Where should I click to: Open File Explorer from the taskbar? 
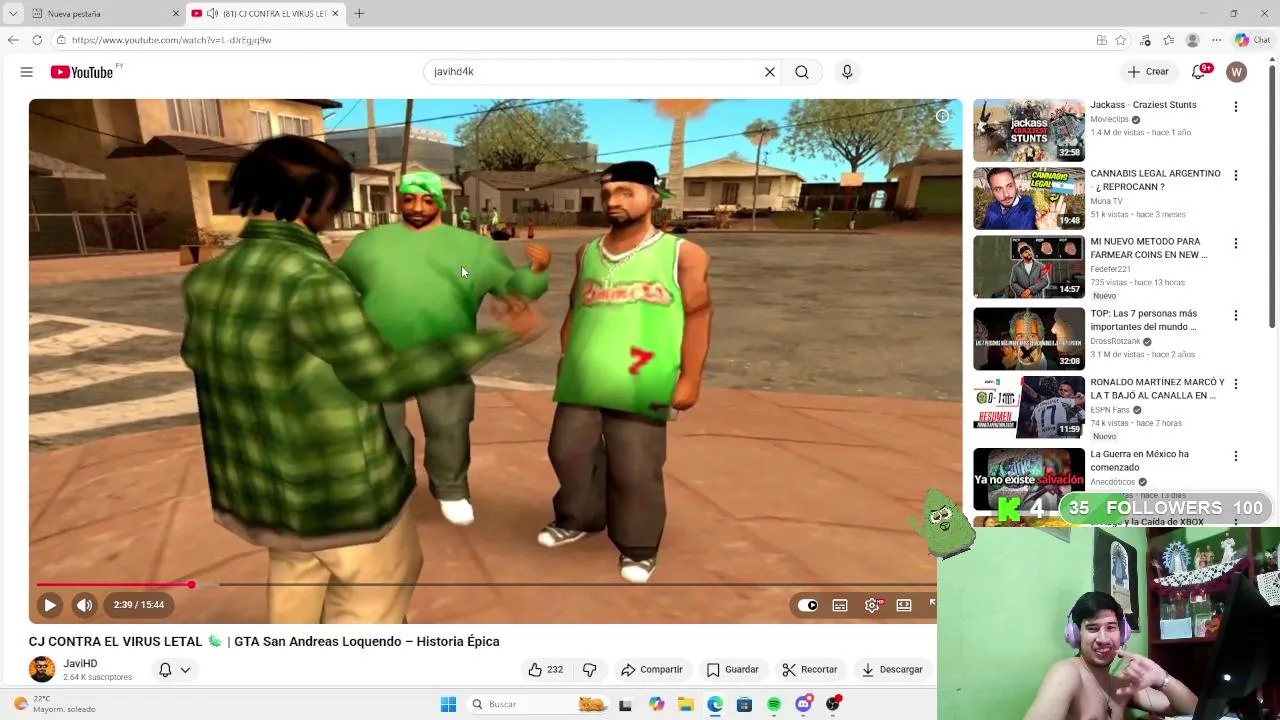686,704
